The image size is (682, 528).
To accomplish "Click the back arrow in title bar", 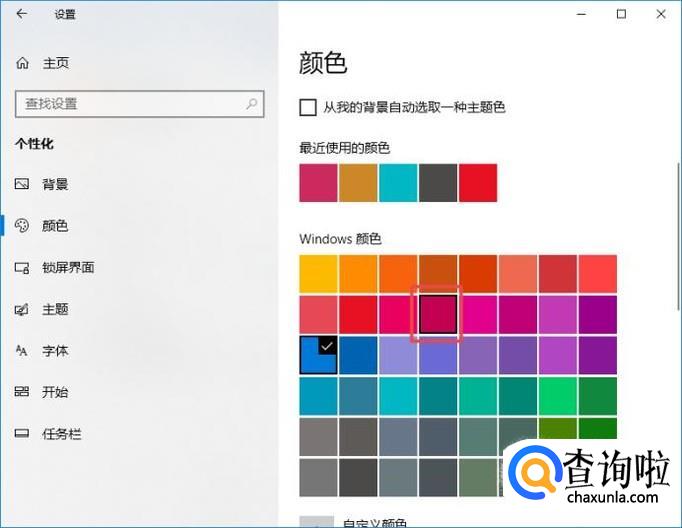I will [22, 14].
